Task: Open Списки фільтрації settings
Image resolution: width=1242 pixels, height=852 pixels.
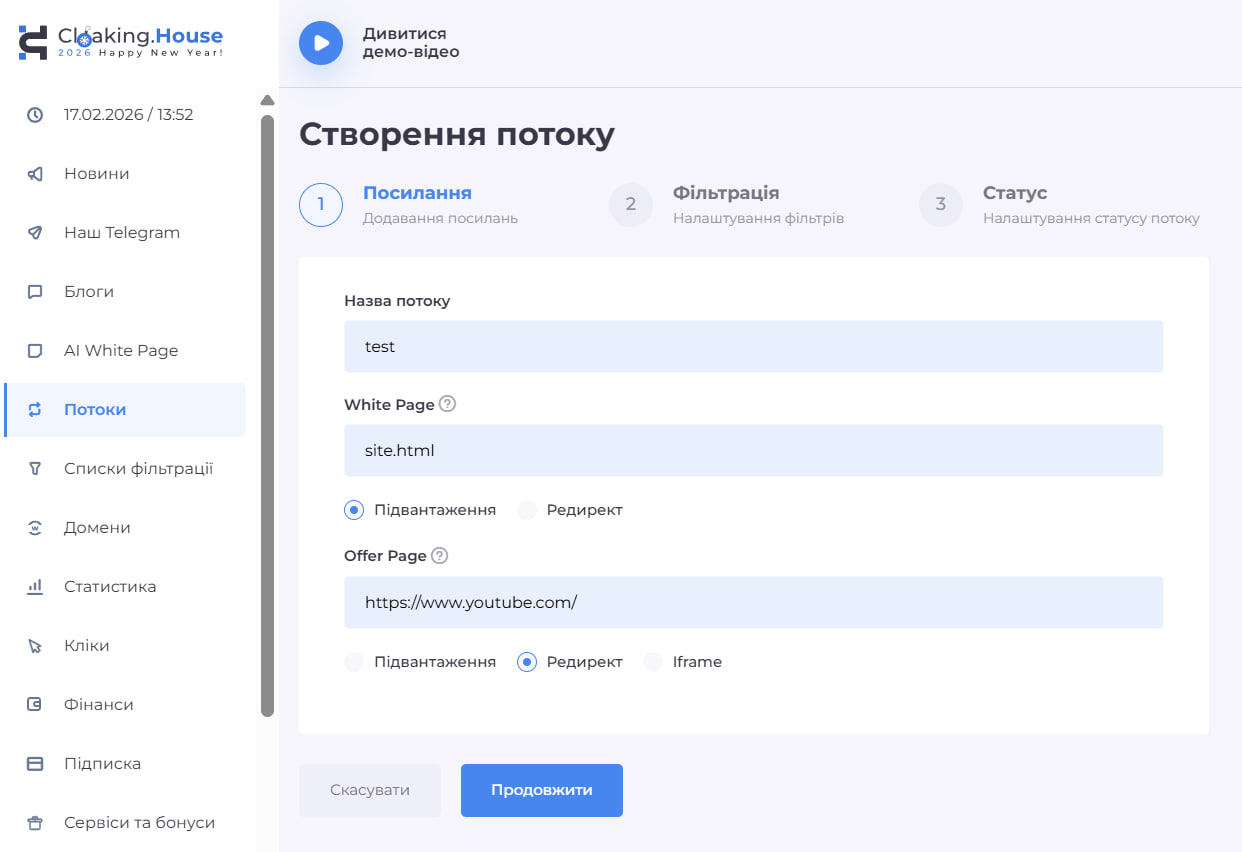Action: (x=140, y=468)
